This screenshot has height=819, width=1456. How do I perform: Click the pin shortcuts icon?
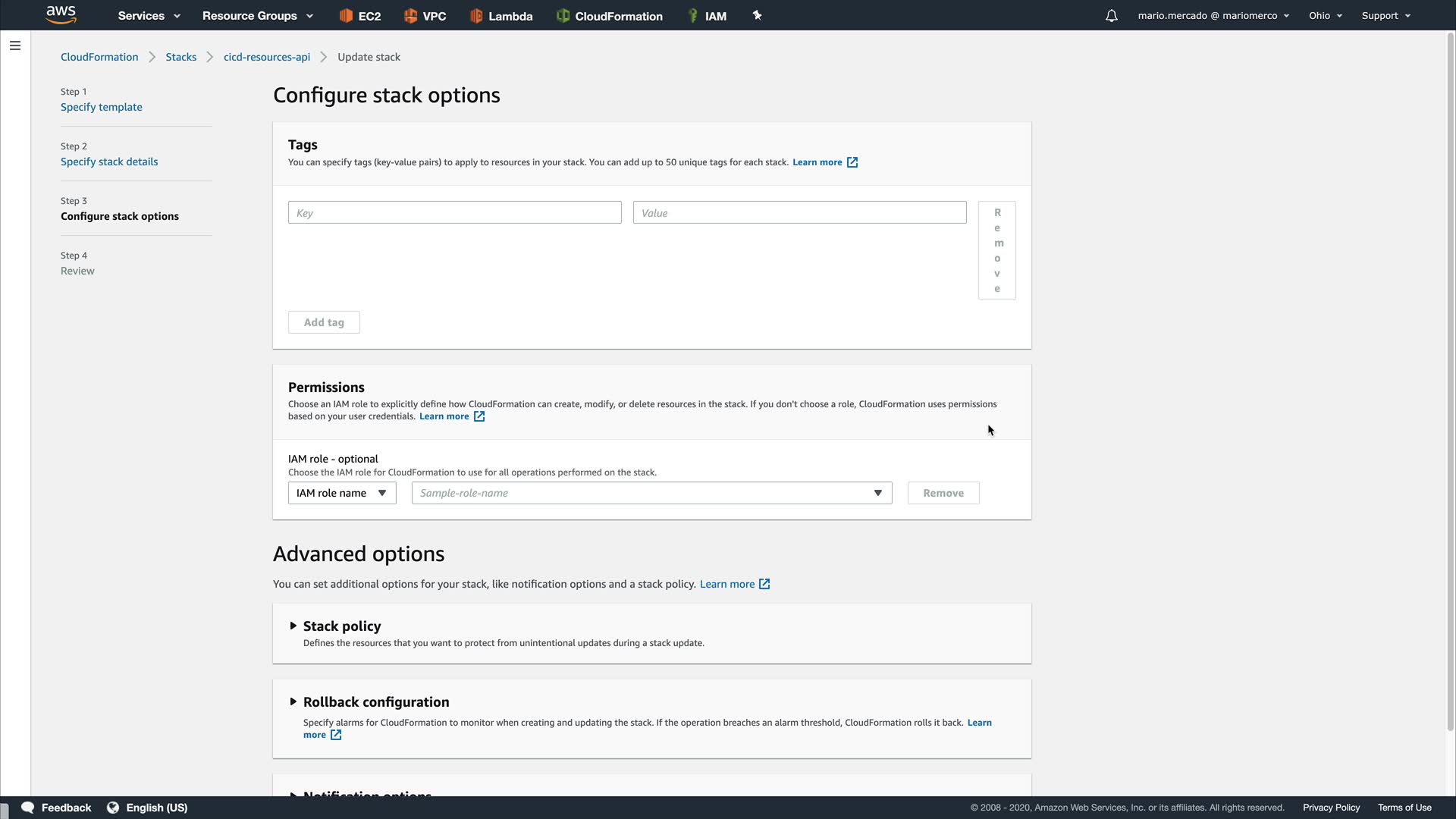point(757,15)
